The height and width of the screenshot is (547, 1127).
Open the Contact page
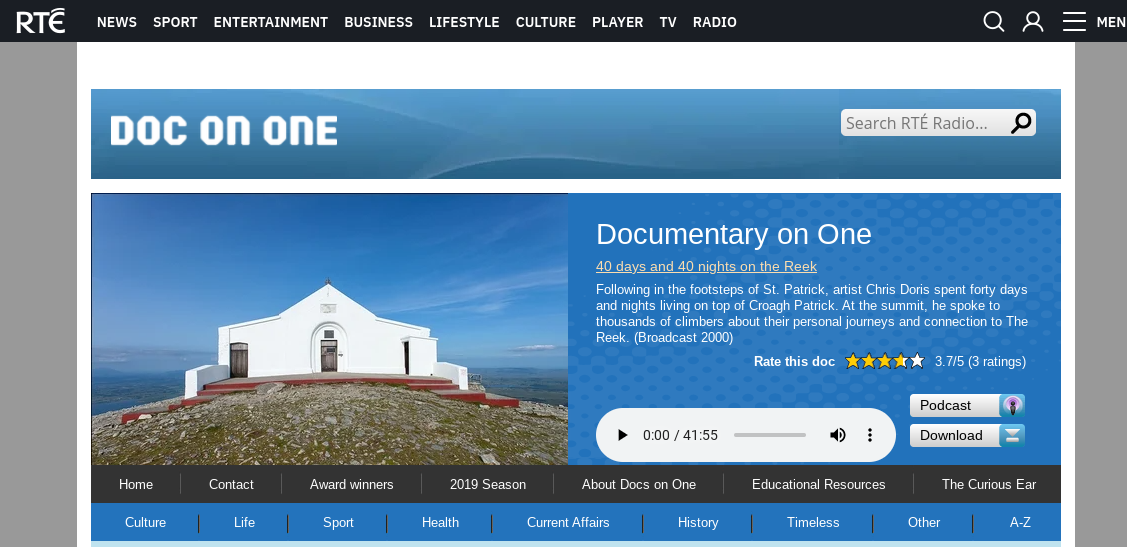click(x=231, y=484)
